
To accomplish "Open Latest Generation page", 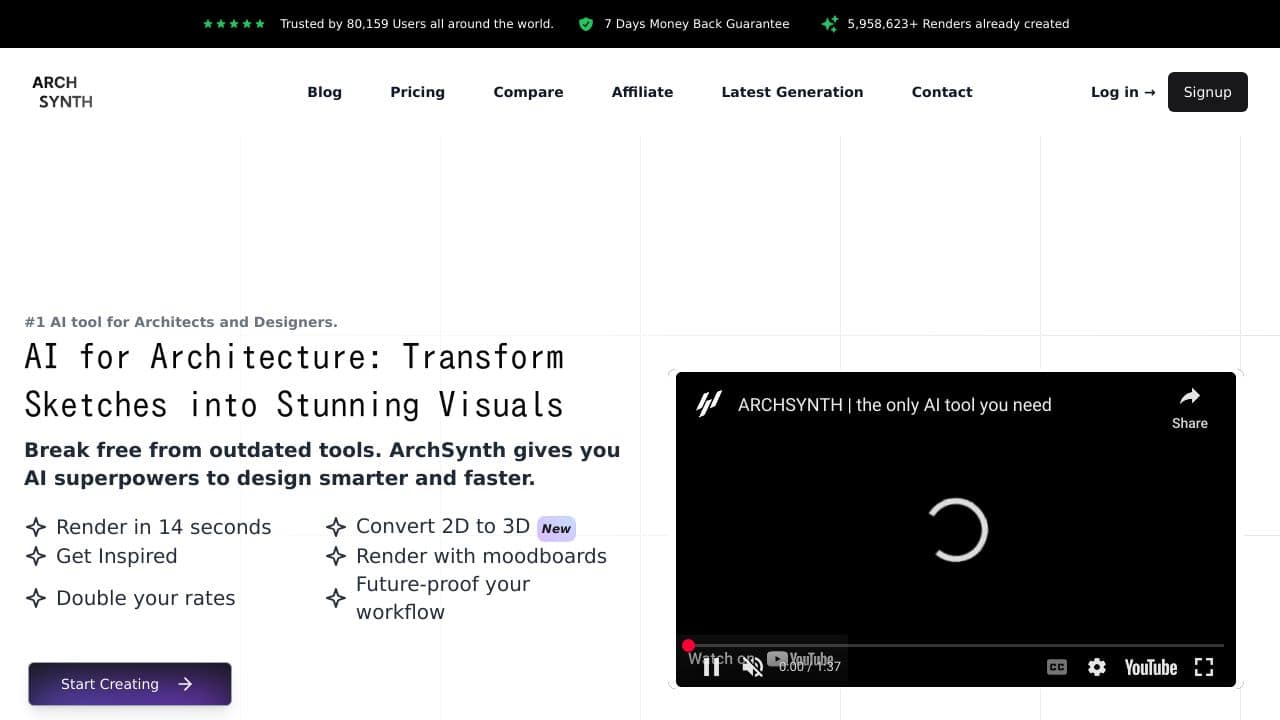I will pos(792,92).
